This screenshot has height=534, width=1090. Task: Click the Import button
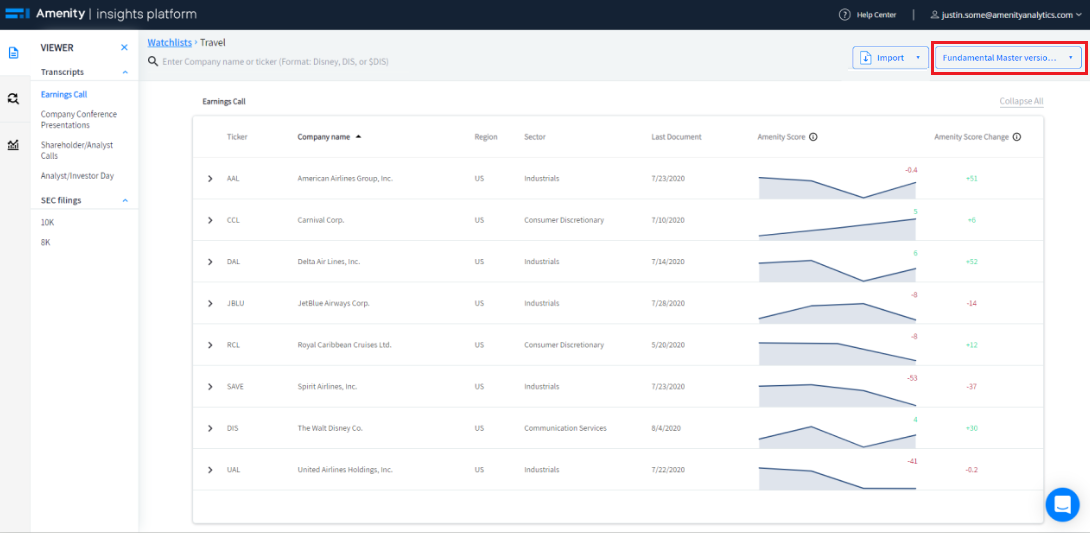(x=890, y=58)
